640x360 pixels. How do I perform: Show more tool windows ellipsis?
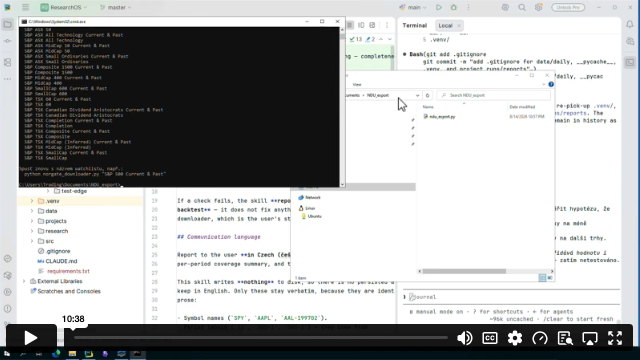coord(8,79)
